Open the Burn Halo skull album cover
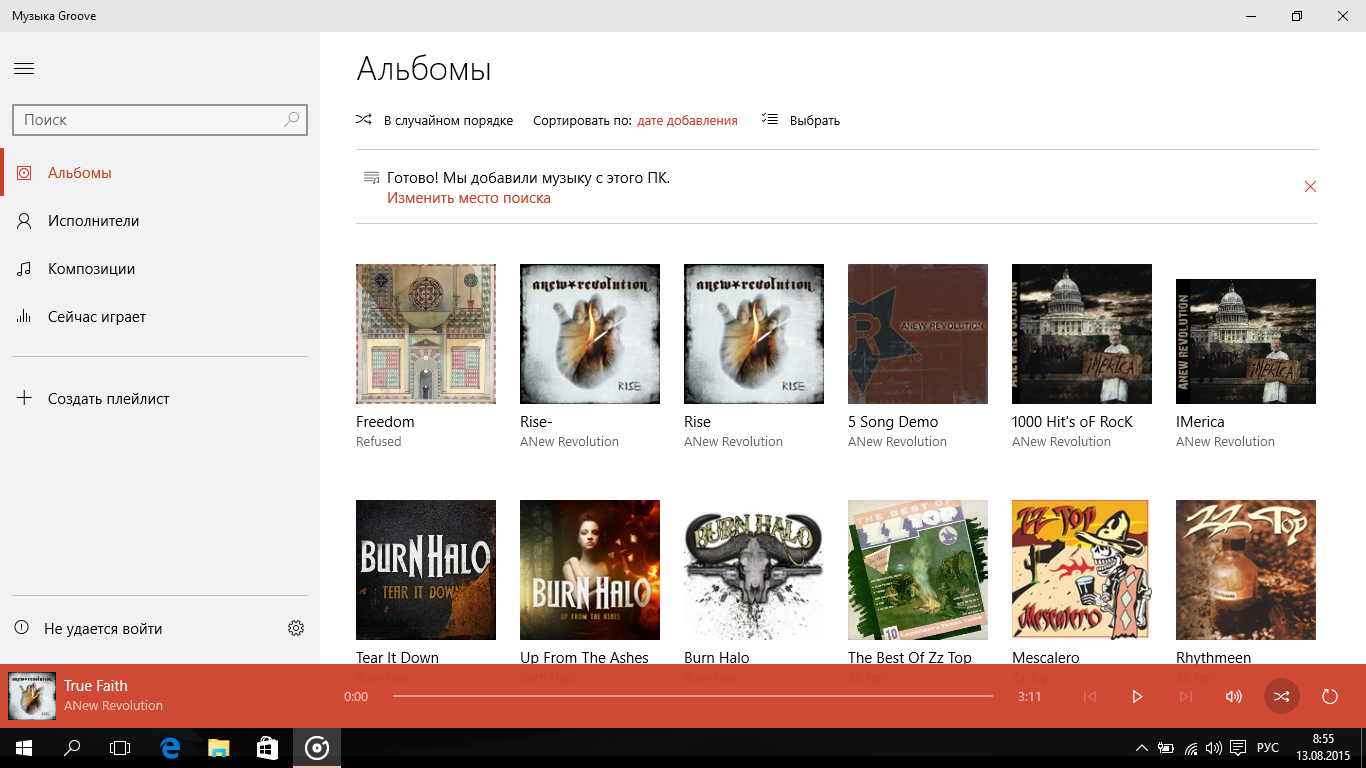Image resolution: width=1366 pixels, height=768 pixels. coord(754,570)
